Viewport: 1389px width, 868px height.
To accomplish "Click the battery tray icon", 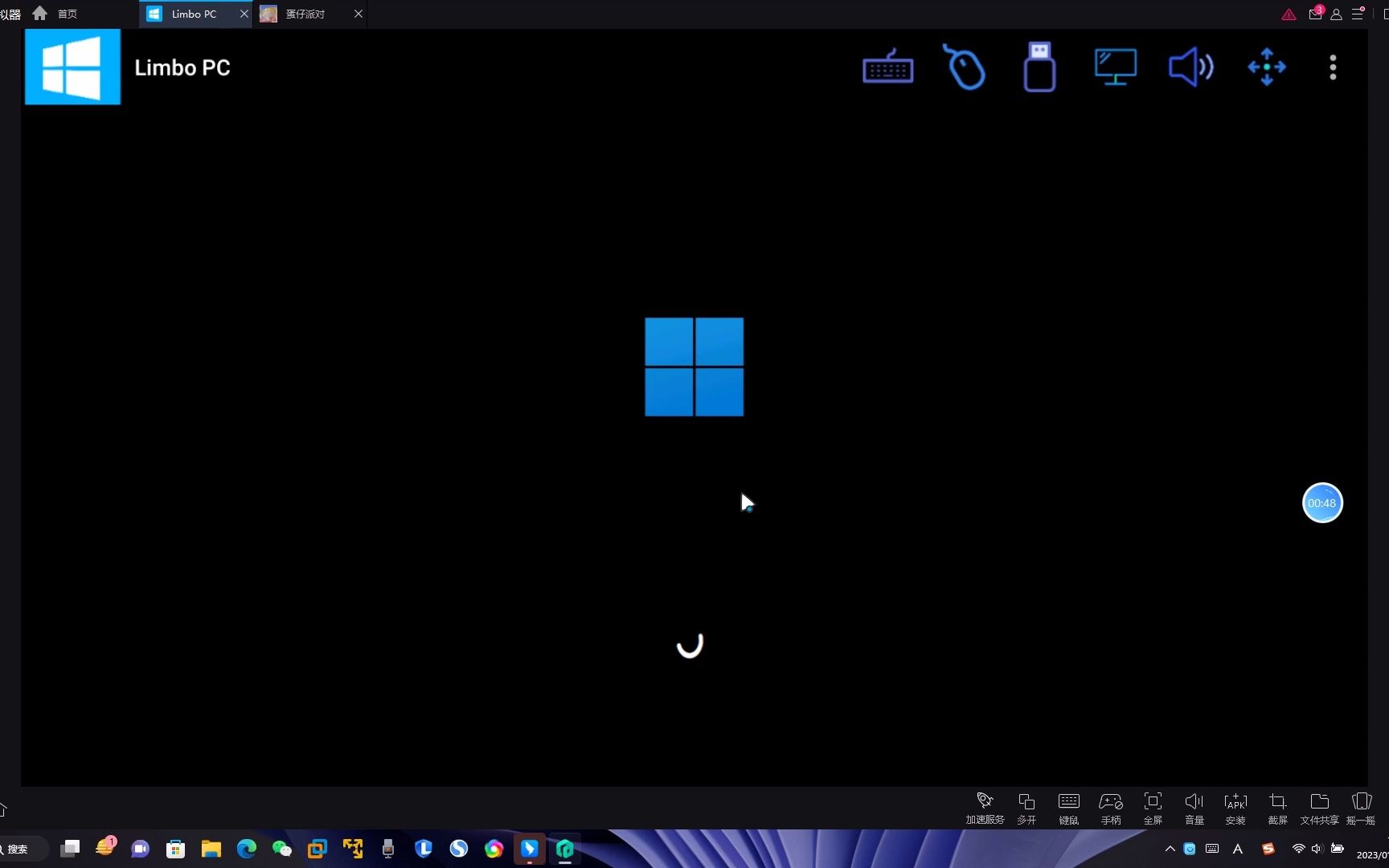I will click(1338, 849).
